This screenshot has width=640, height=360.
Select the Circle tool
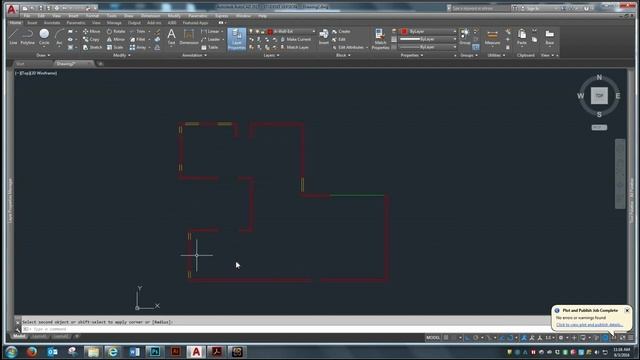tap(44, 37)
